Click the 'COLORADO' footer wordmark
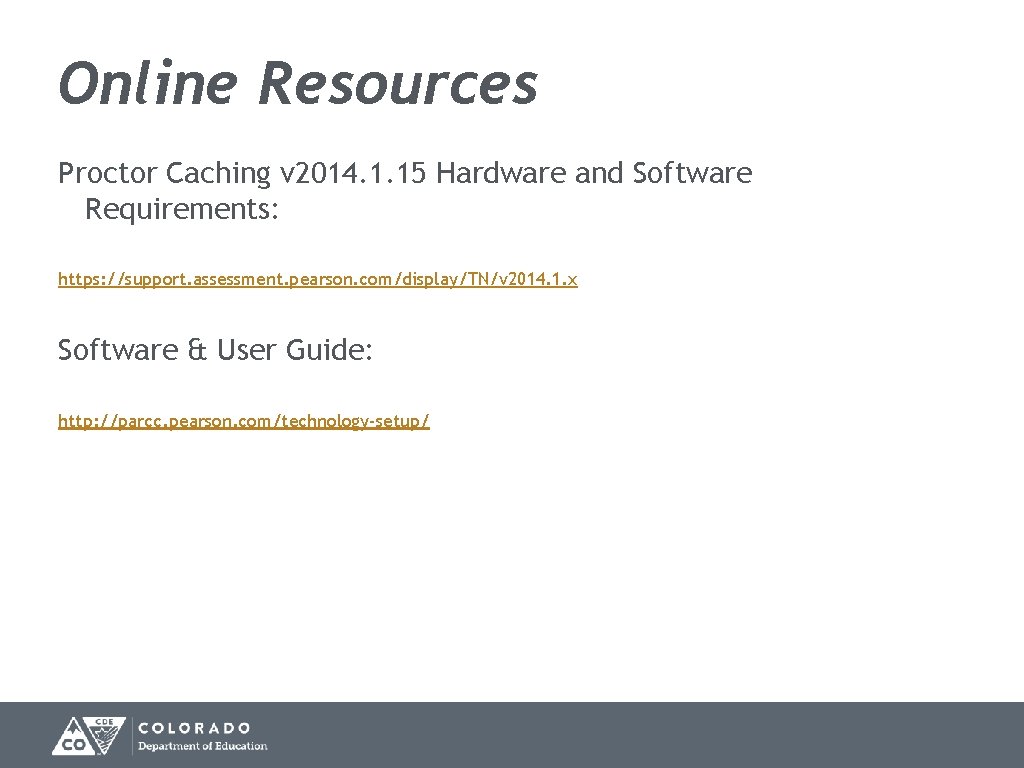Viewport: 1024px width, 768px height. tap(194, 728)
